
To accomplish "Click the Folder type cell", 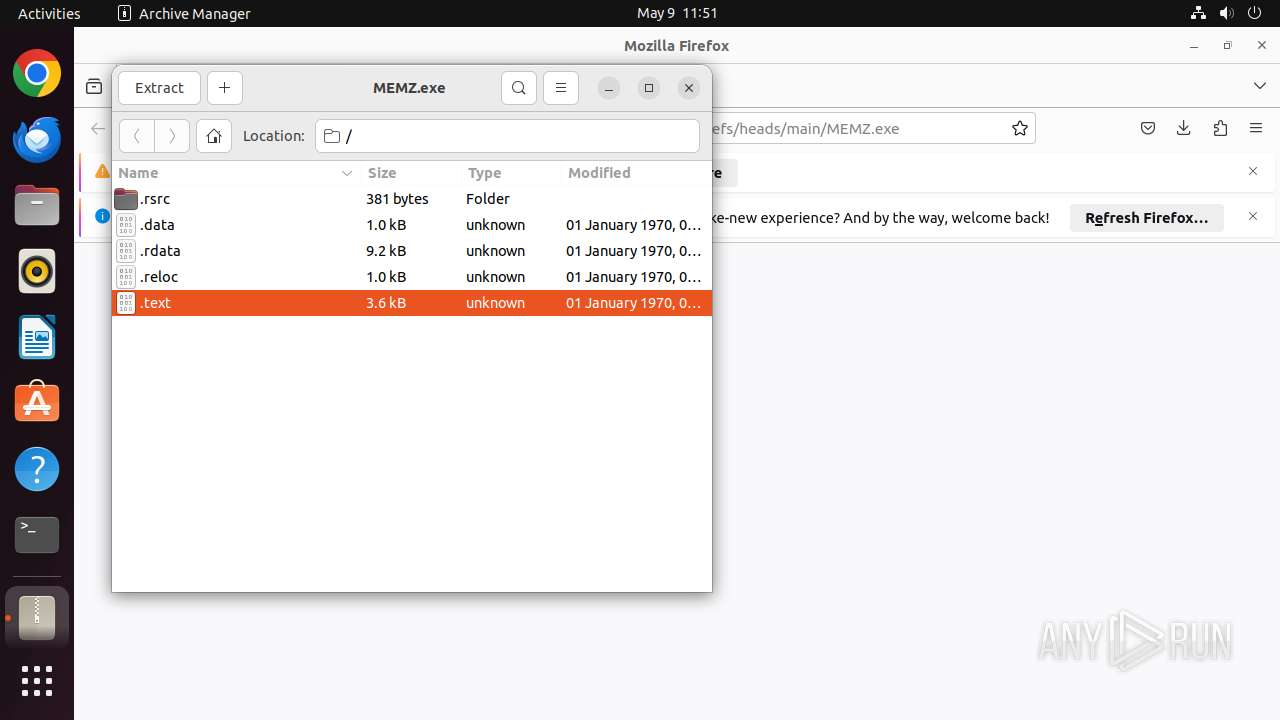I will click(488, 199).
